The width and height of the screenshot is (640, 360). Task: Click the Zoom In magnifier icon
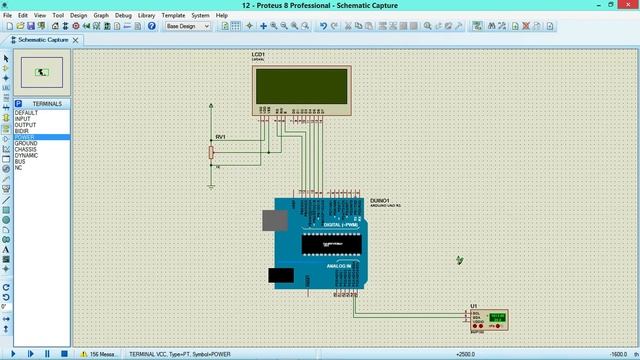click(274, 26)
